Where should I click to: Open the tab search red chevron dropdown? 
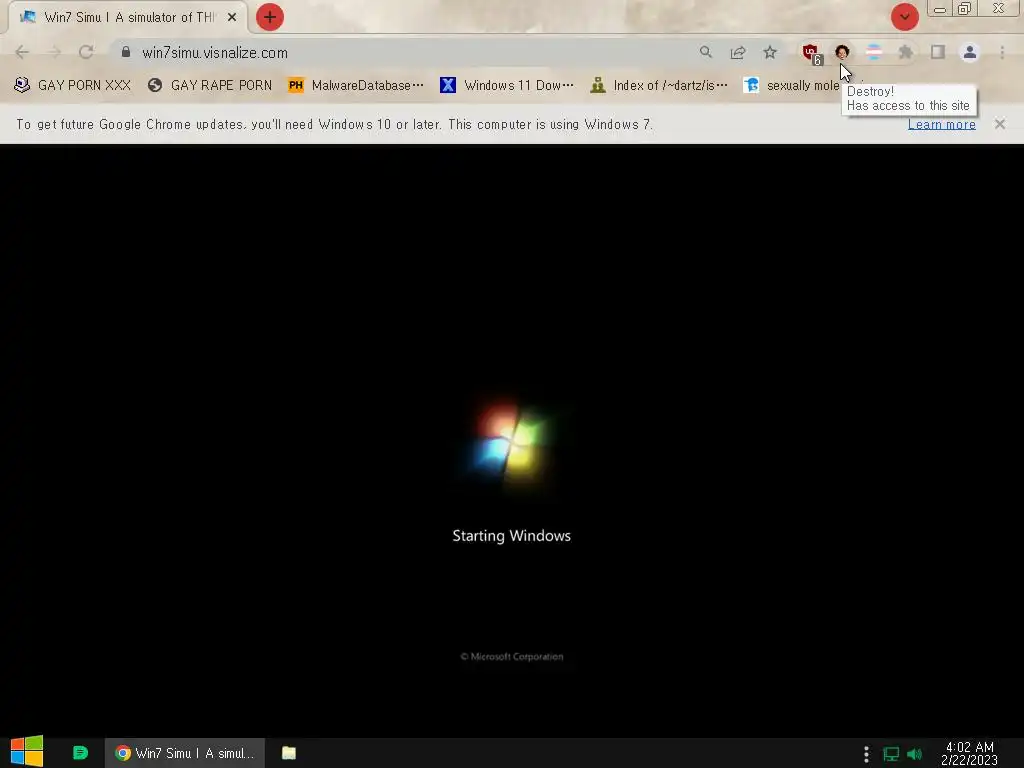click(904, 17)
